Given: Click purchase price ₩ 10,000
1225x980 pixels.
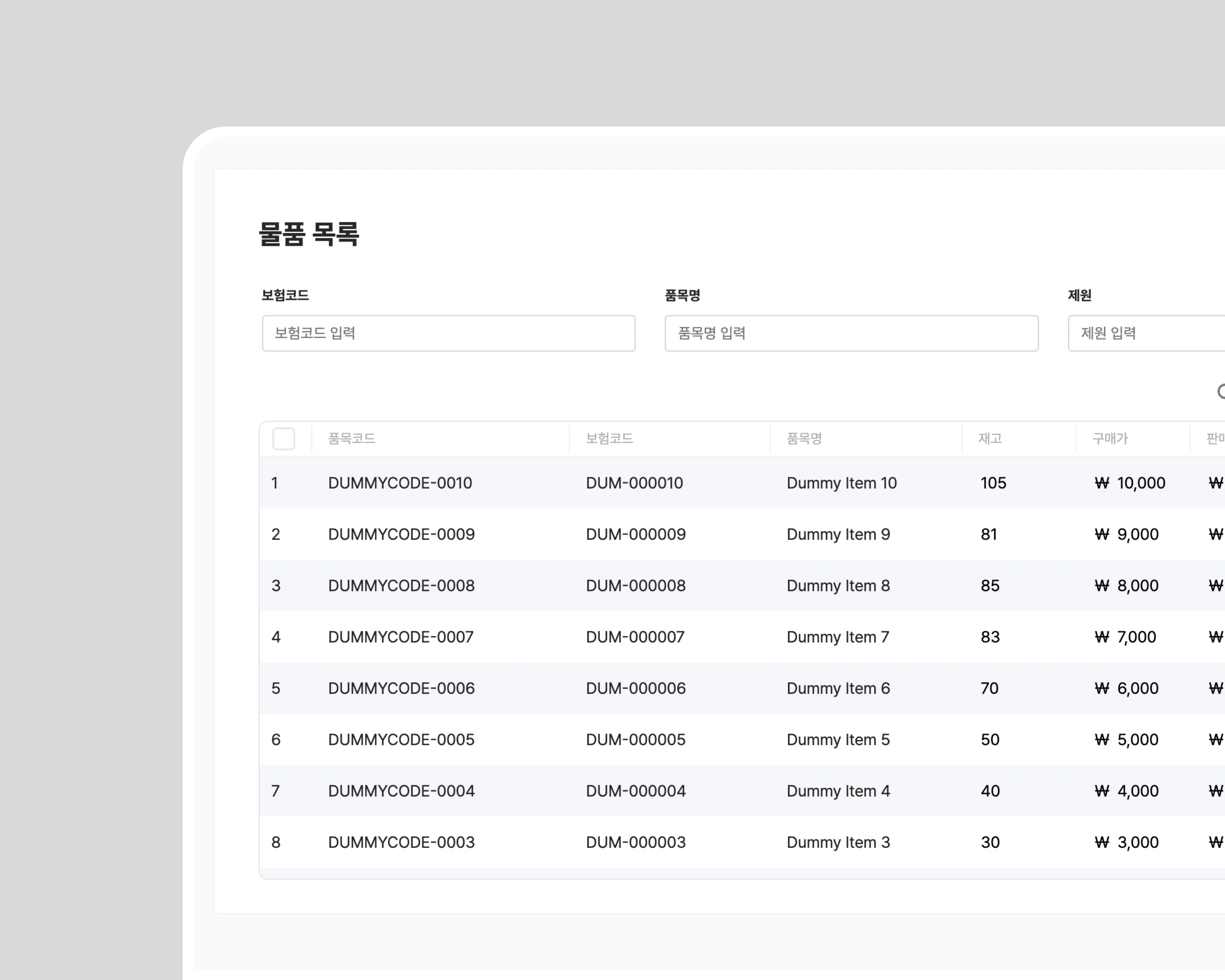Looking at the screenshot, I should [x=1130, y=483].
